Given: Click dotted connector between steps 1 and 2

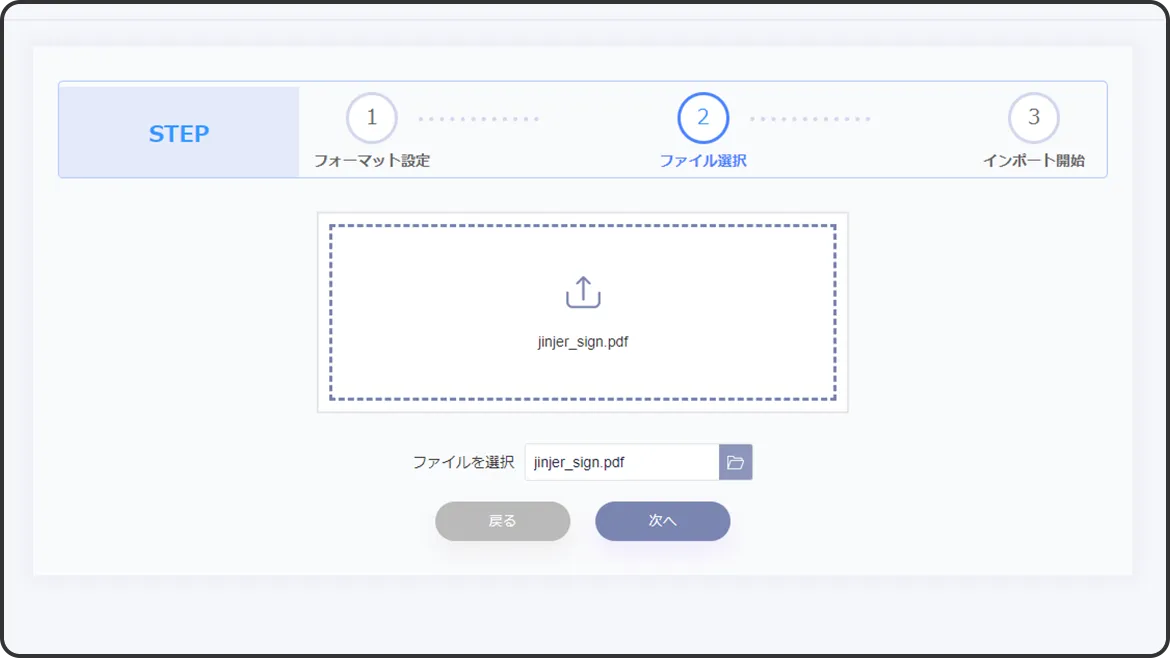Looking at the screenshot, I should pyautogui.click(x=478, y=119).
